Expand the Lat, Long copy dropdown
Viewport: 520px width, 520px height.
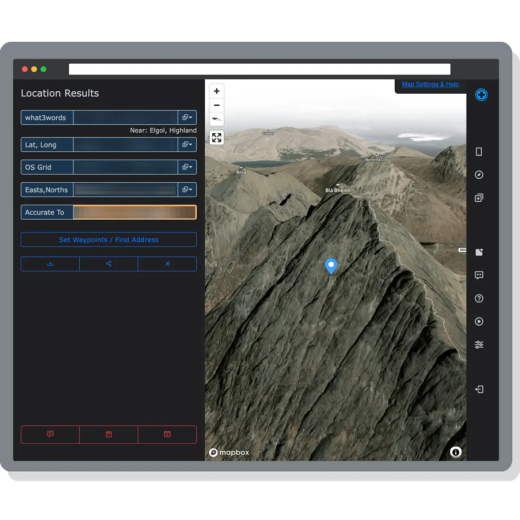pos(187,144)
